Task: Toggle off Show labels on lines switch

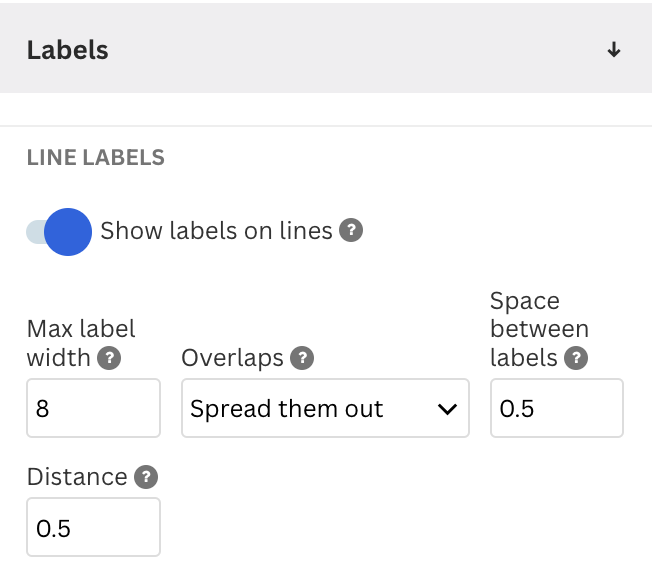Action: 59,232
